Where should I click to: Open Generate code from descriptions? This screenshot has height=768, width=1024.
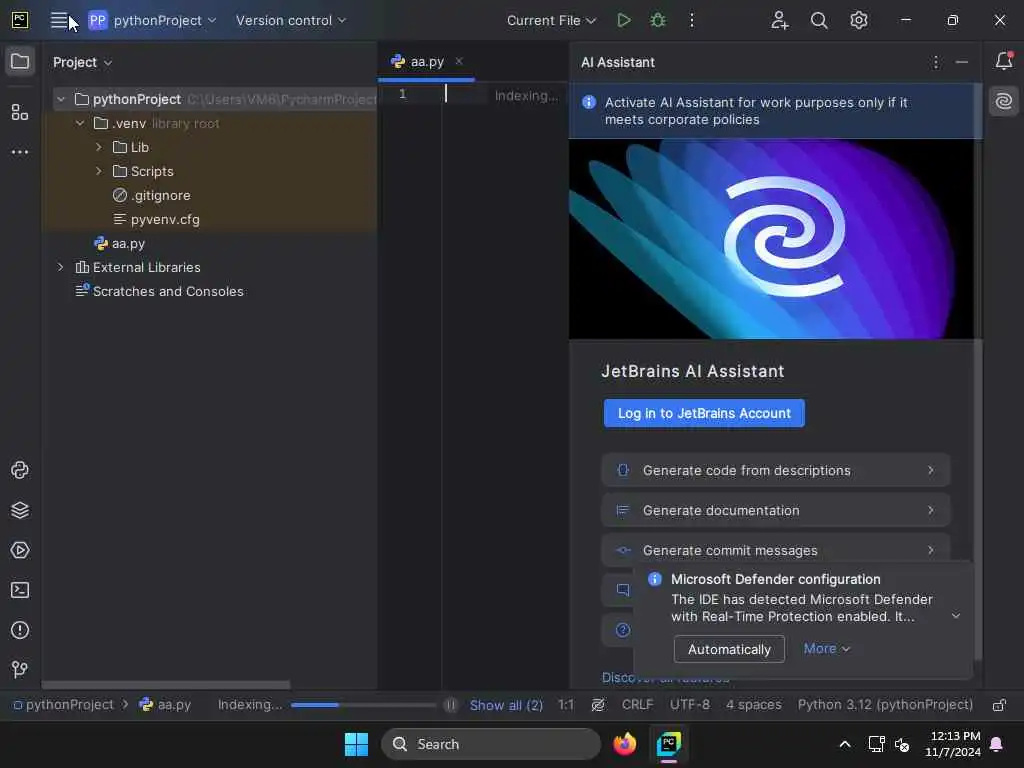[776, 470]
